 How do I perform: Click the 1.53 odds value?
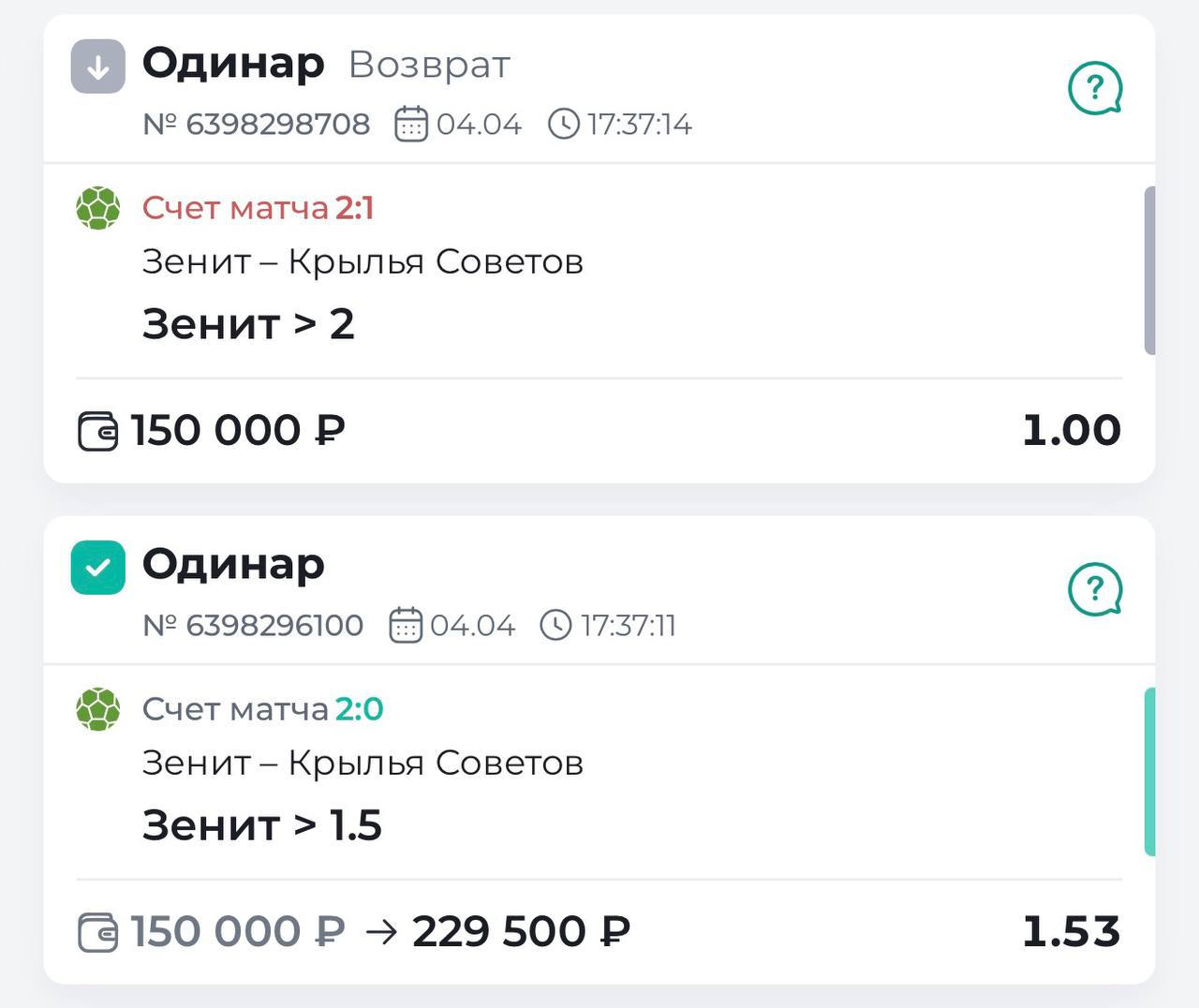pyautogui.click(x=1071, y=931)
